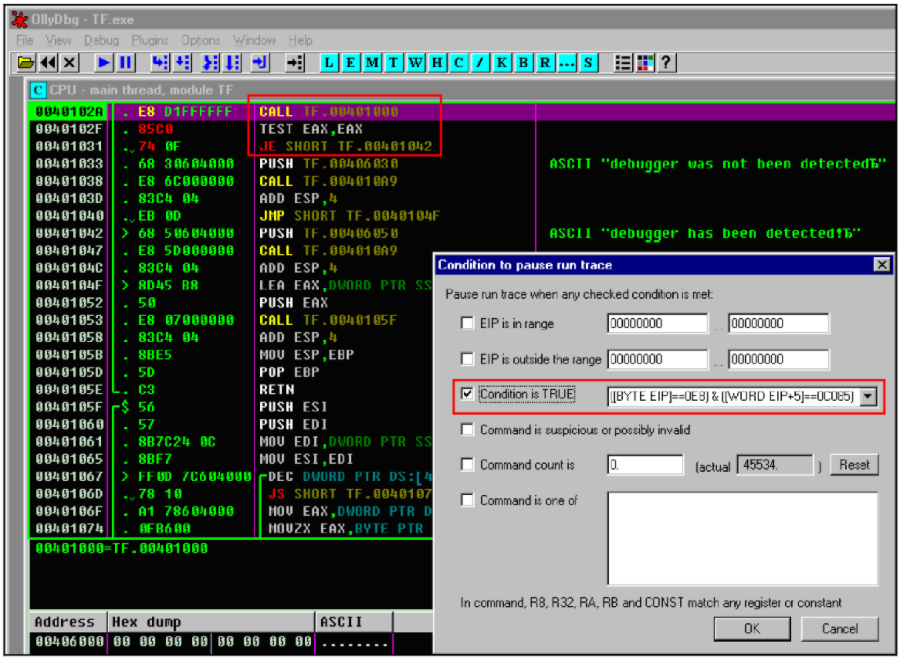Select the RETN instruction row

[x=231, y=389]
